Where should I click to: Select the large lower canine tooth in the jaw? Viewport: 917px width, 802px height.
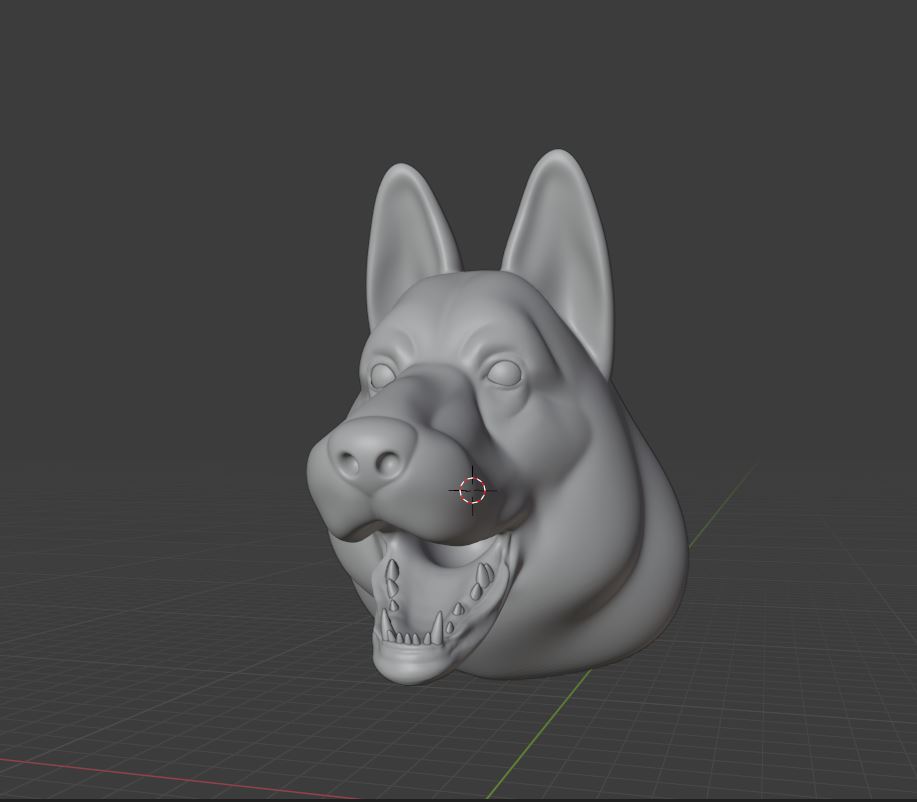pos(437,628)
